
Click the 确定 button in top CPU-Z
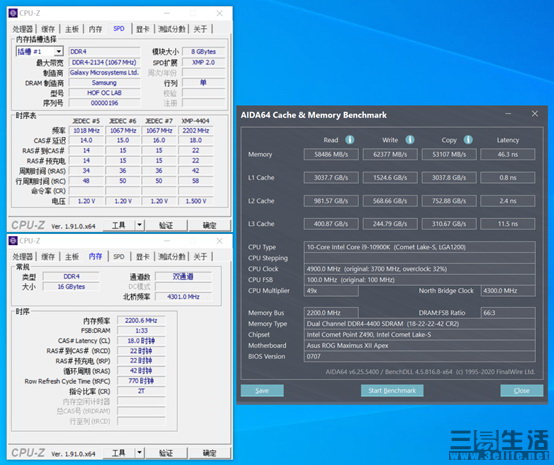[x=209, y=225]
